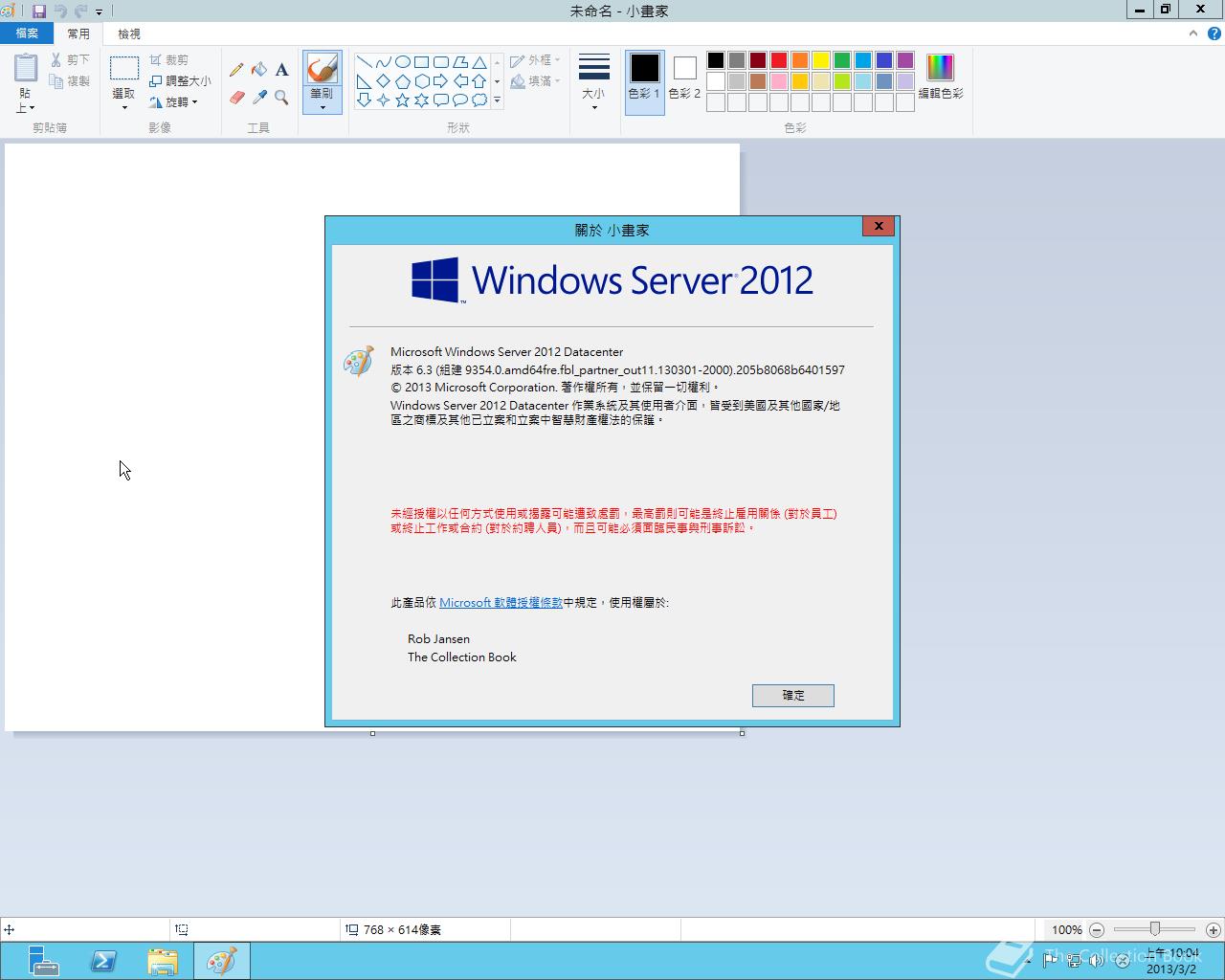Choose the Four-point star shape
Viewport: 1225px width, 980px height.
[x=383, y=100]
